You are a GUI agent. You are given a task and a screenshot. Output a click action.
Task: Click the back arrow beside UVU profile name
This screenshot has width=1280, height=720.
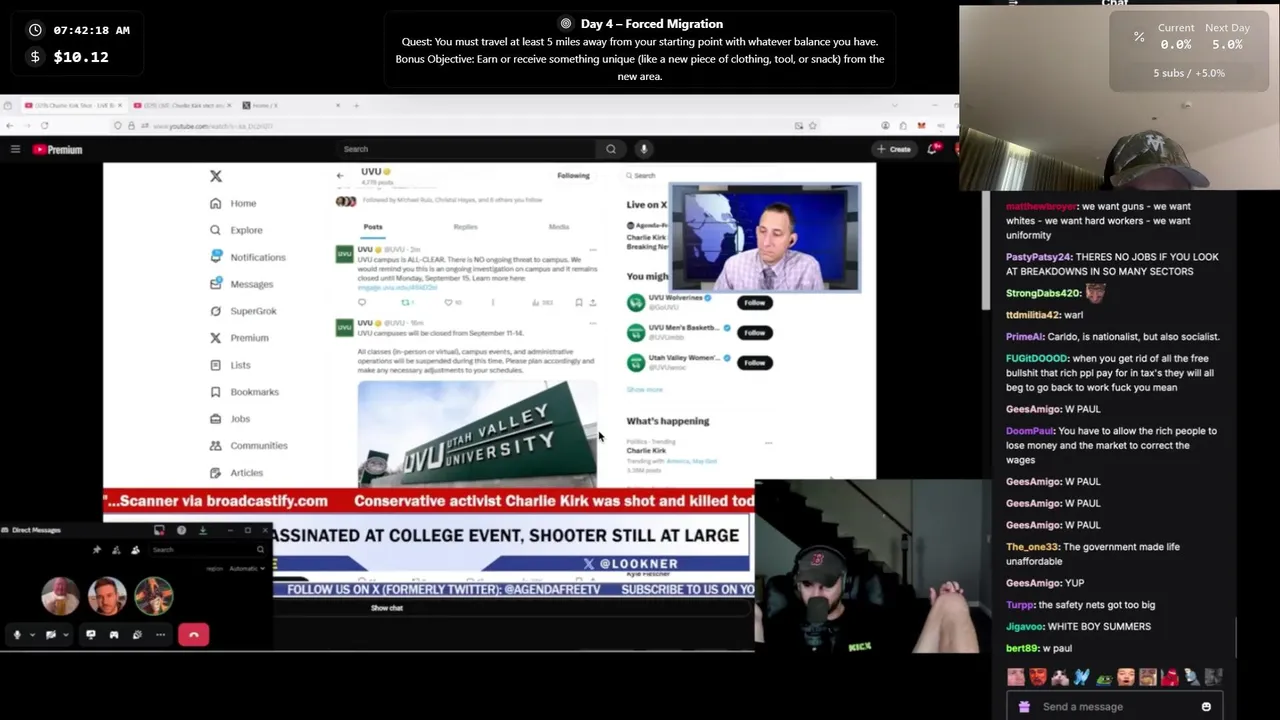point(340,176)
